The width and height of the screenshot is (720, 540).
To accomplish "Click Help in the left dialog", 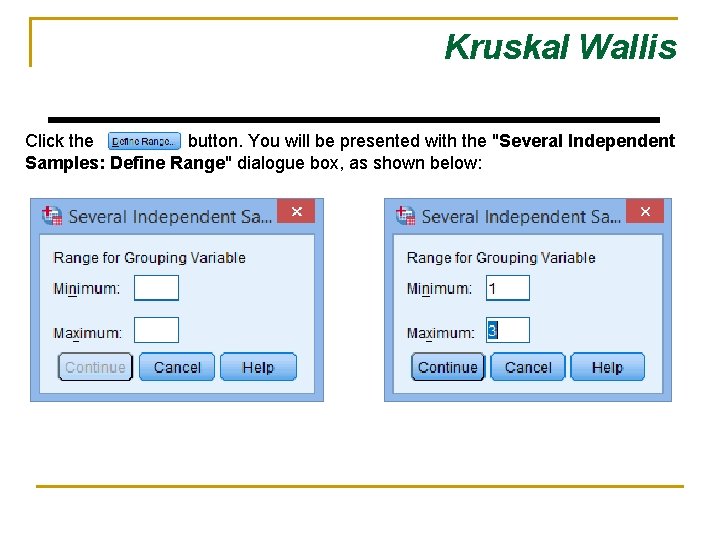I will 258,367.
